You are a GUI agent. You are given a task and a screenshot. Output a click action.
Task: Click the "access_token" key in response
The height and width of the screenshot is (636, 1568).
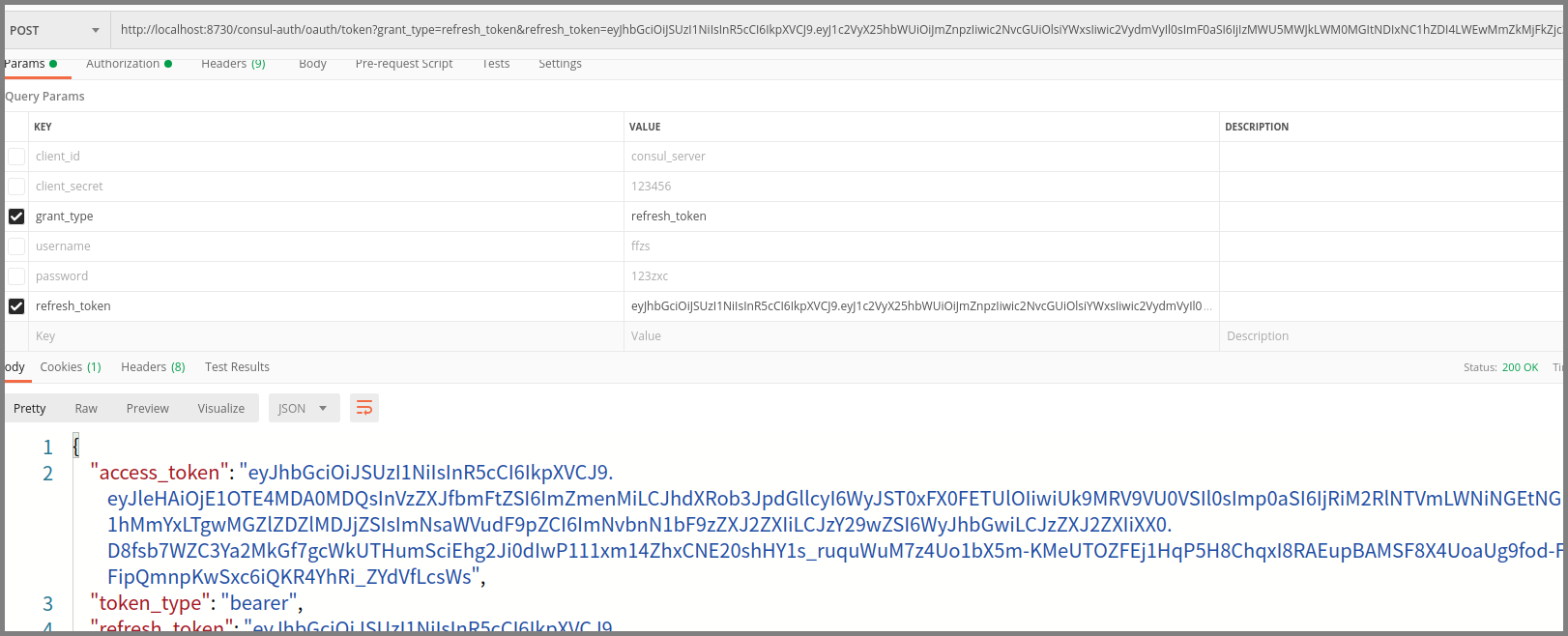pyautogui.click(x=159, y=473)
